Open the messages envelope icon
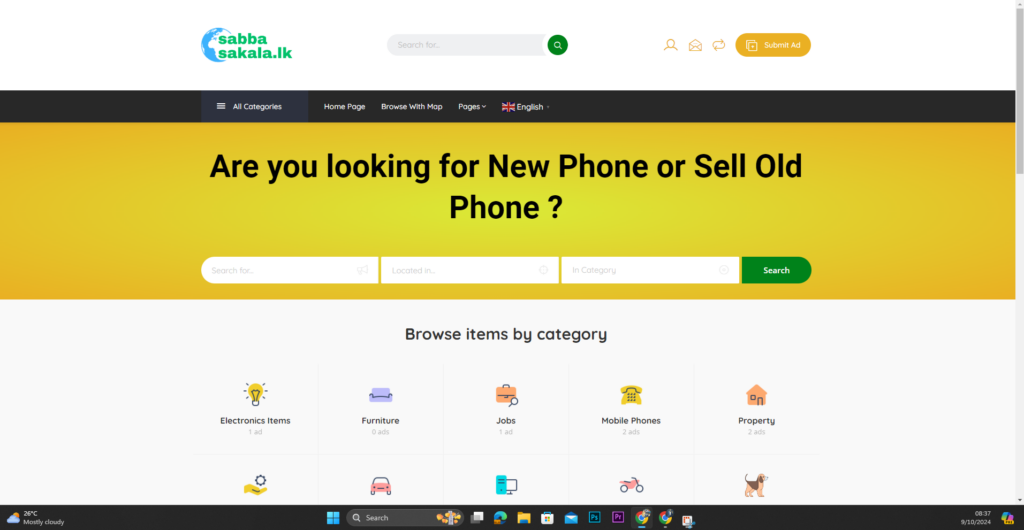Screen dimensions: 1024x530 pos(695,45)
